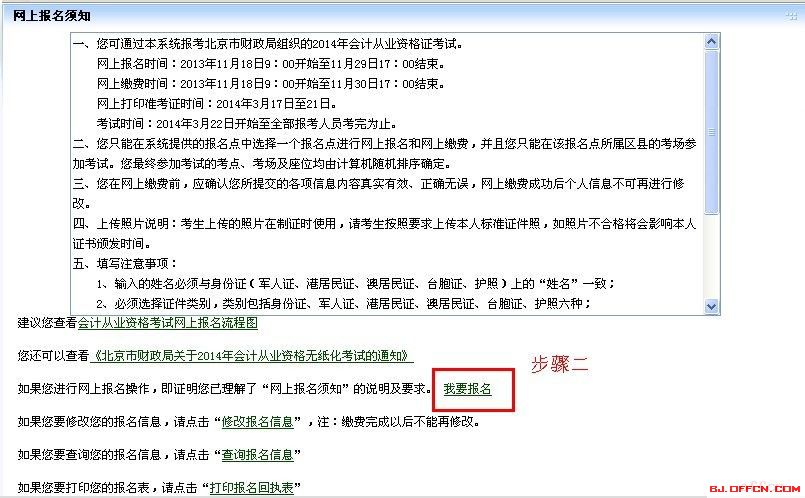Click the line starting 网上缴费时间：2013年11月18日

pyautogui.click(x=271, y=84)
